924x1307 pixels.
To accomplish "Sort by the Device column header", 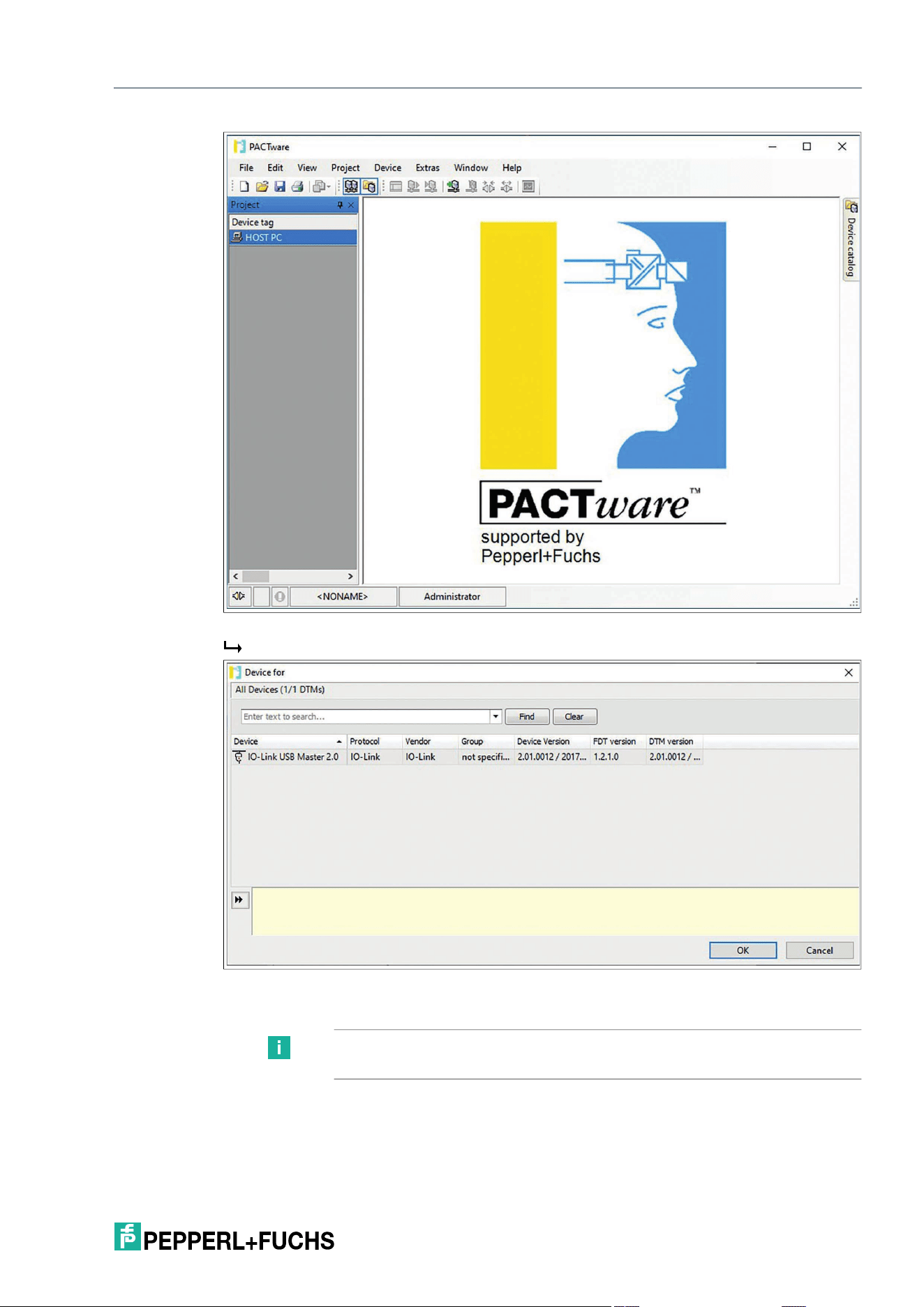I will click(289, 741).
